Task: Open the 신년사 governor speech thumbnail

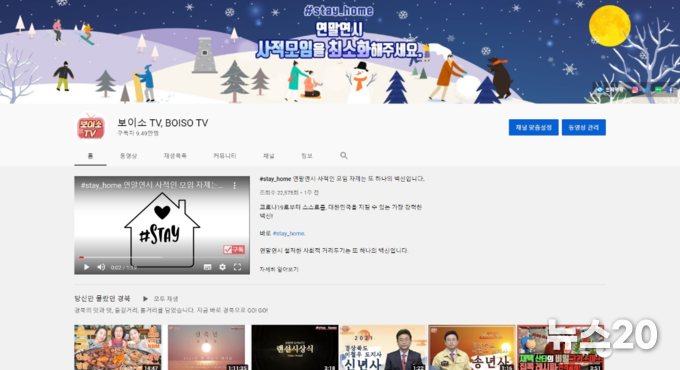Action: pos(383,347)
